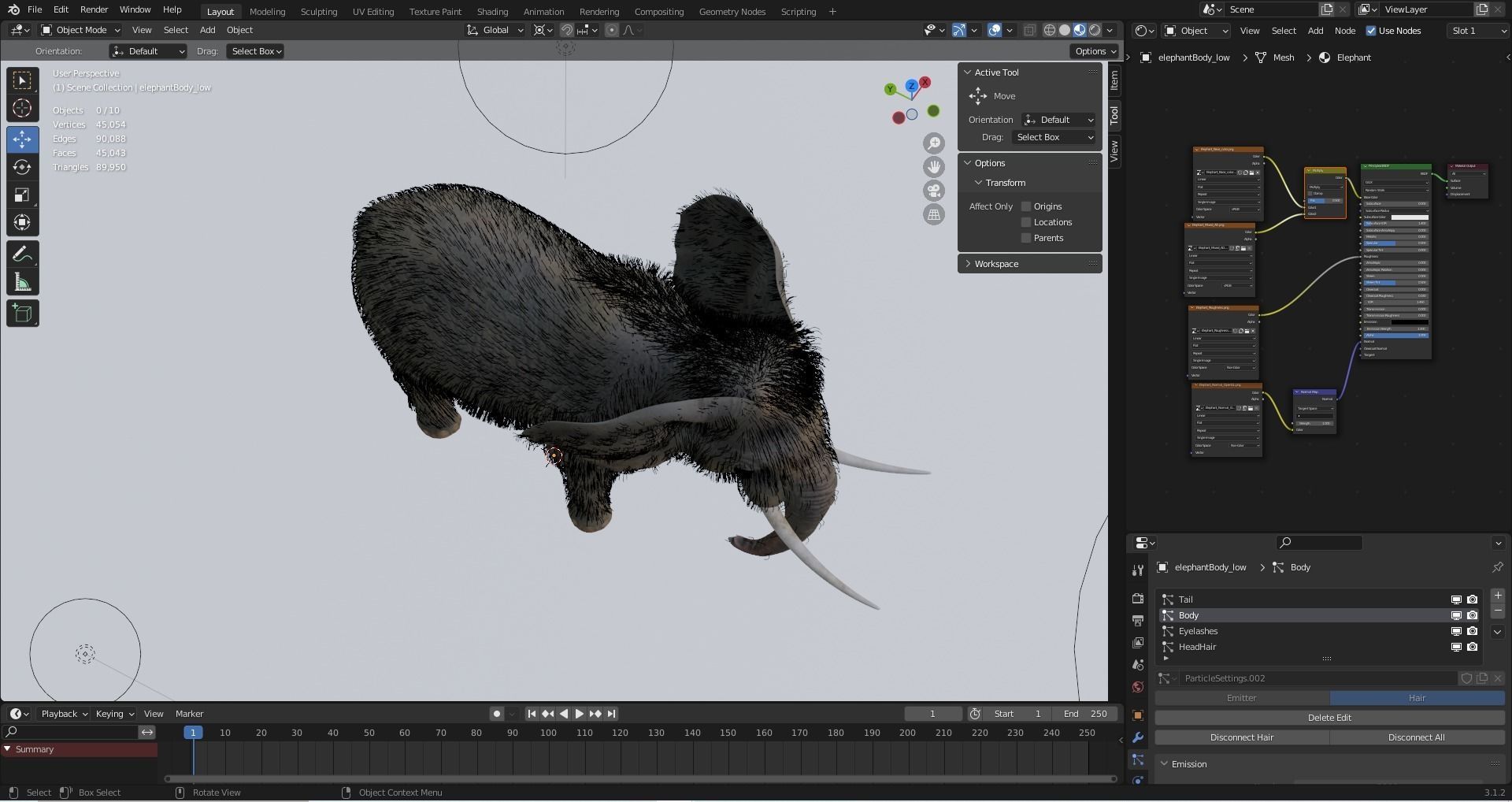The height and width of the screenshot is (802, 1512).
Task: Click the Disconnect All button
Action: 1417,737
